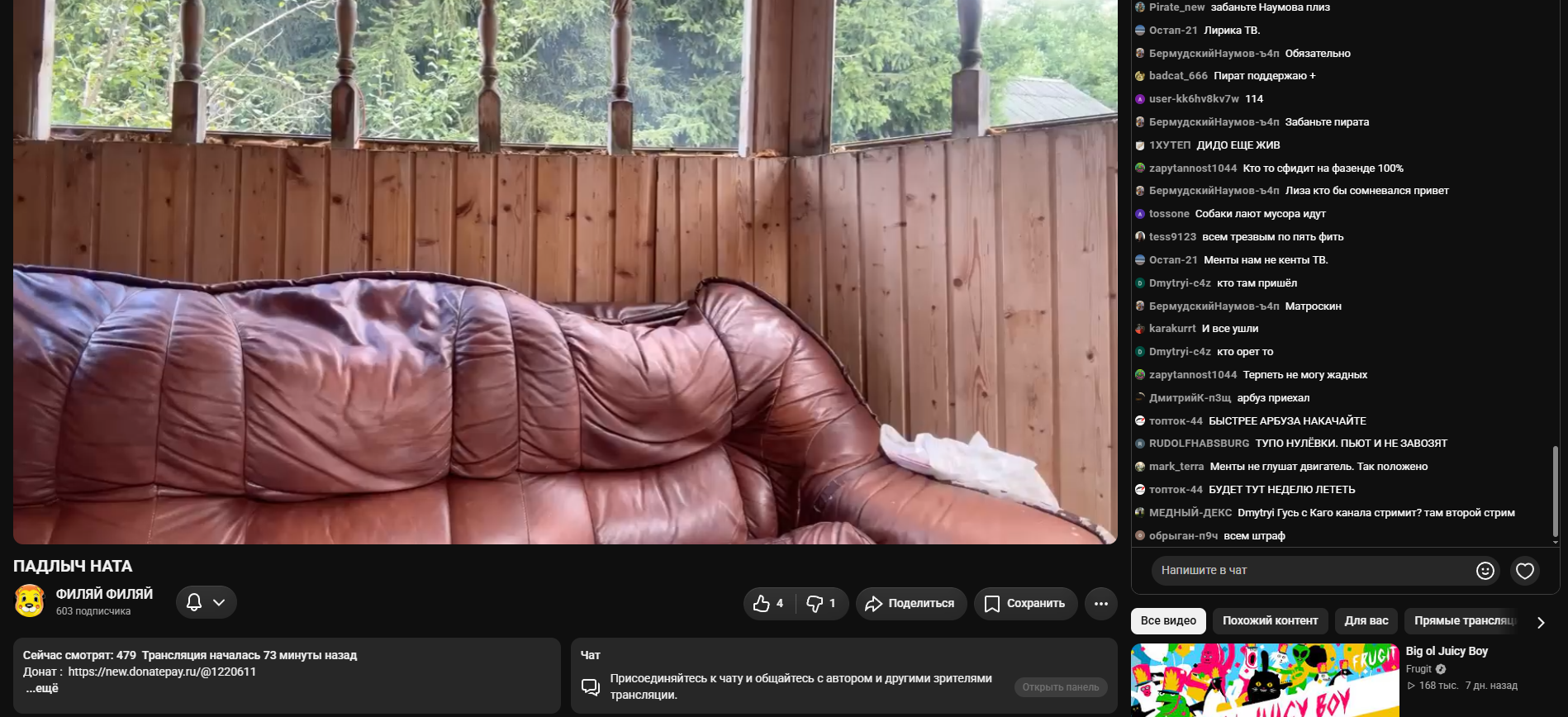Open the notification bell subscription menu

pos(207,602)
